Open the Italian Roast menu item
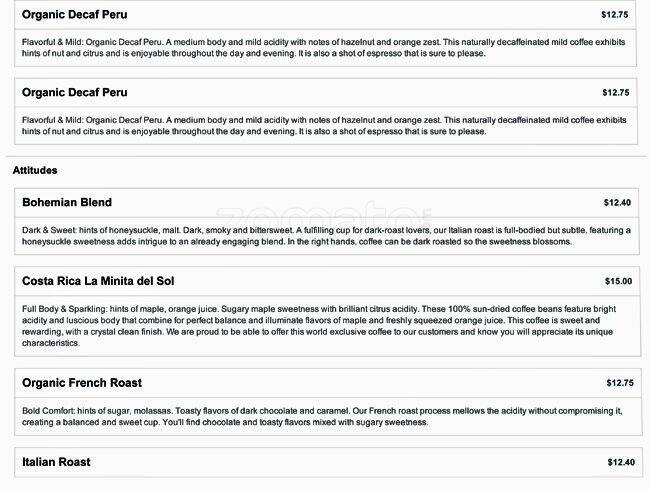The width and height of the screenshot is (650, 491). click(x=56, y=462)
